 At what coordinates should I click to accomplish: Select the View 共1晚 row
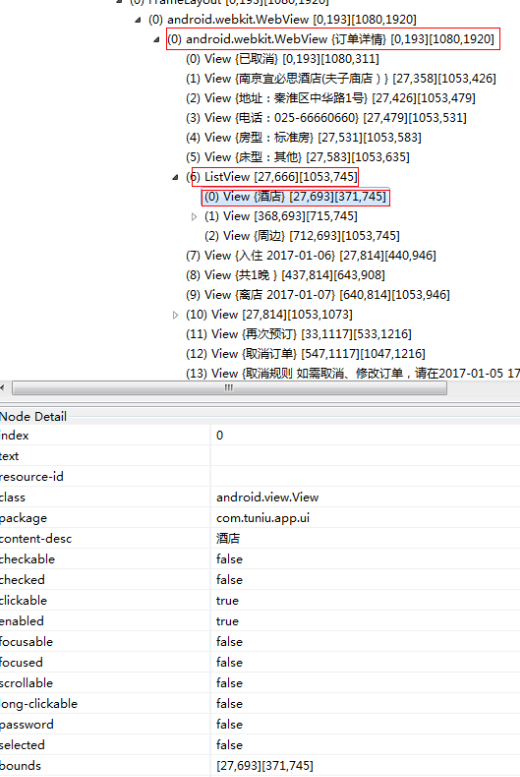pyautogui.click(x=286, y=275)
